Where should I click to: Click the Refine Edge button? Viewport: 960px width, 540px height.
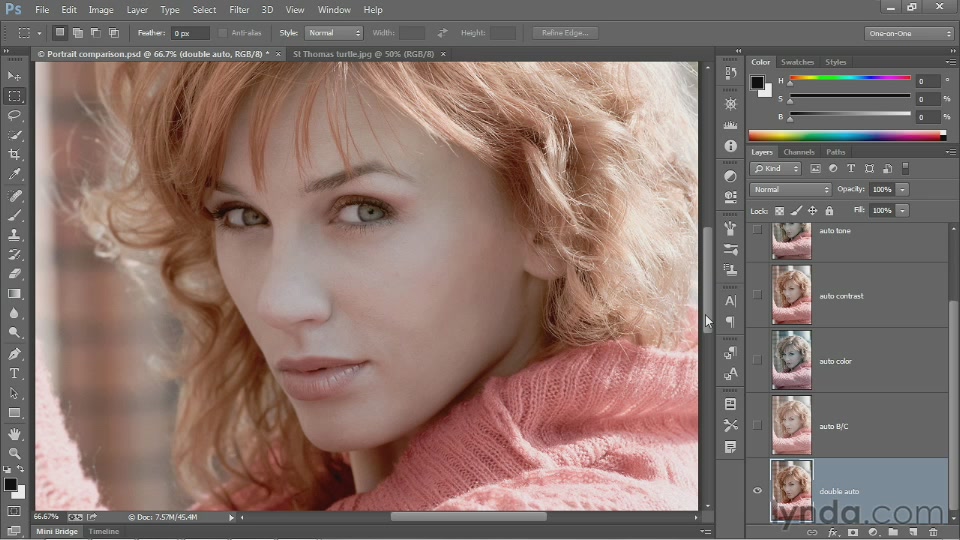click(564, 33)
